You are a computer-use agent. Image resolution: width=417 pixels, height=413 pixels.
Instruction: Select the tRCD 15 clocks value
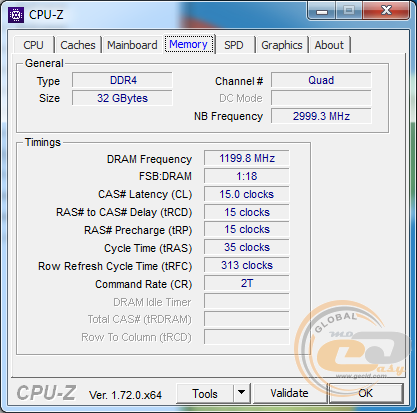[x=247, y=212]
